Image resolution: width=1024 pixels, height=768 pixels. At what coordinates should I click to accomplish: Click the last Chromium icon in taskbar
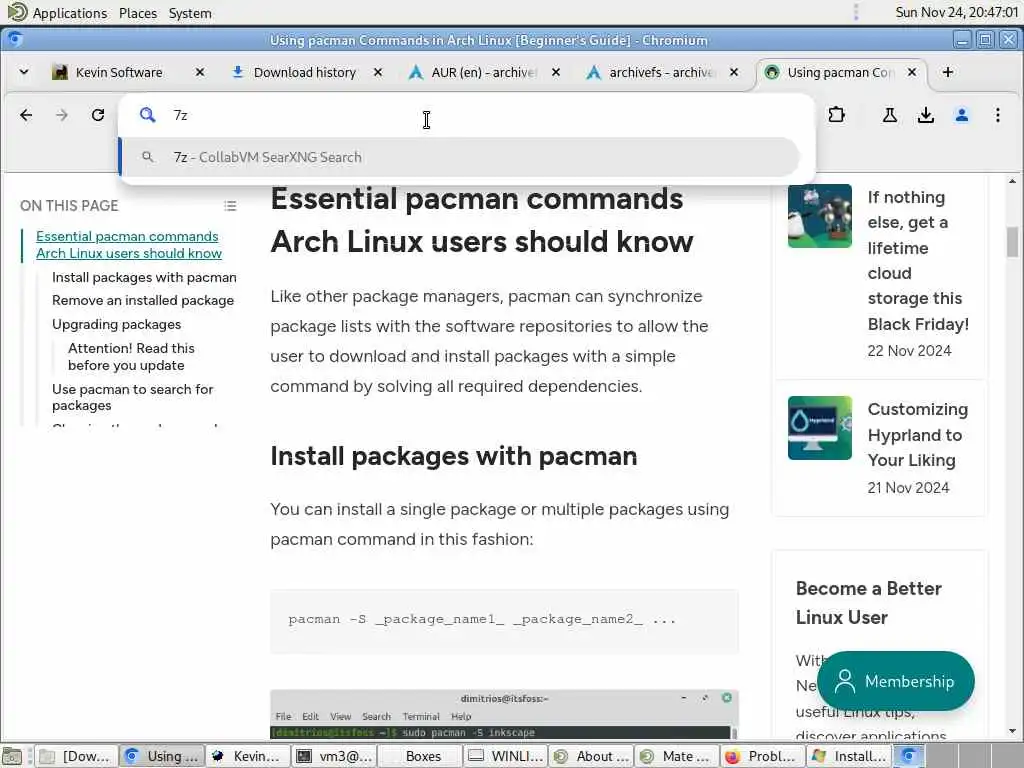[x=908, y=756]
